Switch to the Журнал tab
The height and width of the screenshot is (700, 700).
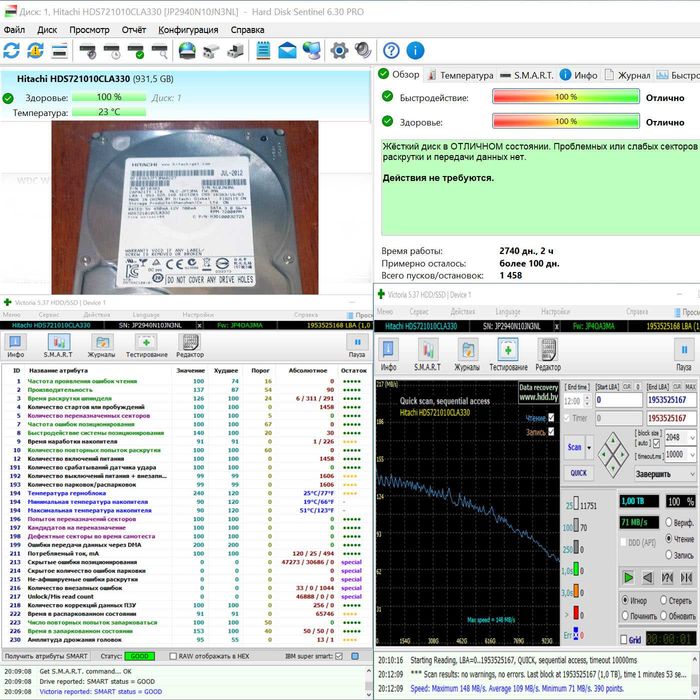(x=628, y=75)
